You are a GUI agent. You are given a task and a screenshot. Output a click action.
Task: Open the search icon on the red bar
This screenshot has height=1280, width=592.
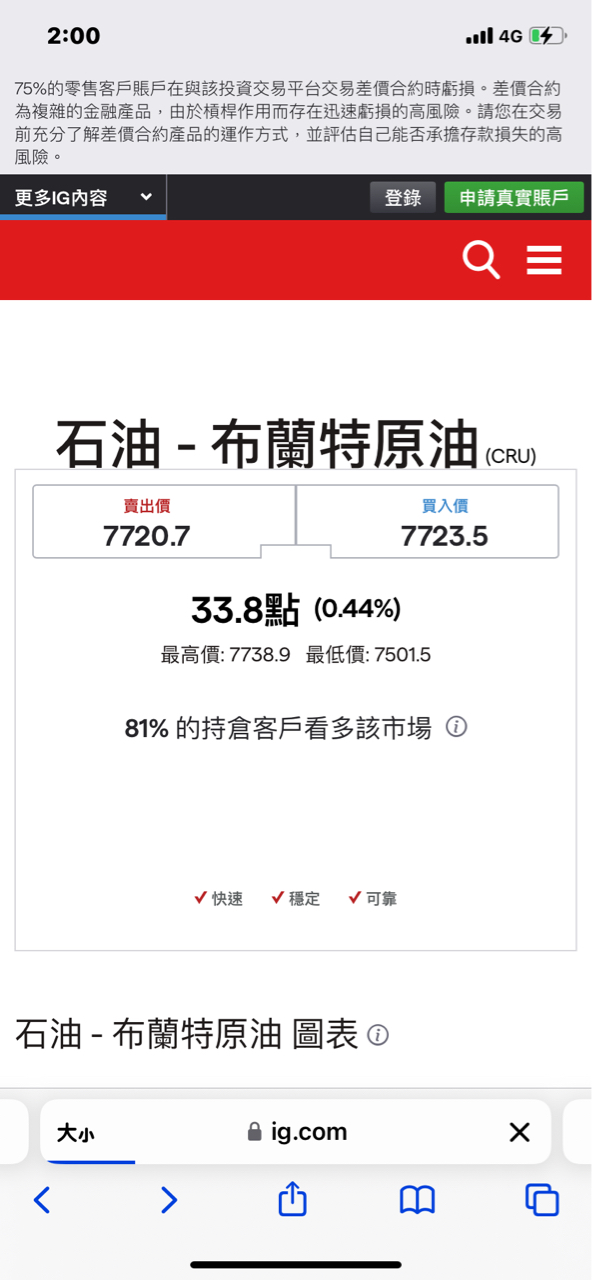[481, 260]
